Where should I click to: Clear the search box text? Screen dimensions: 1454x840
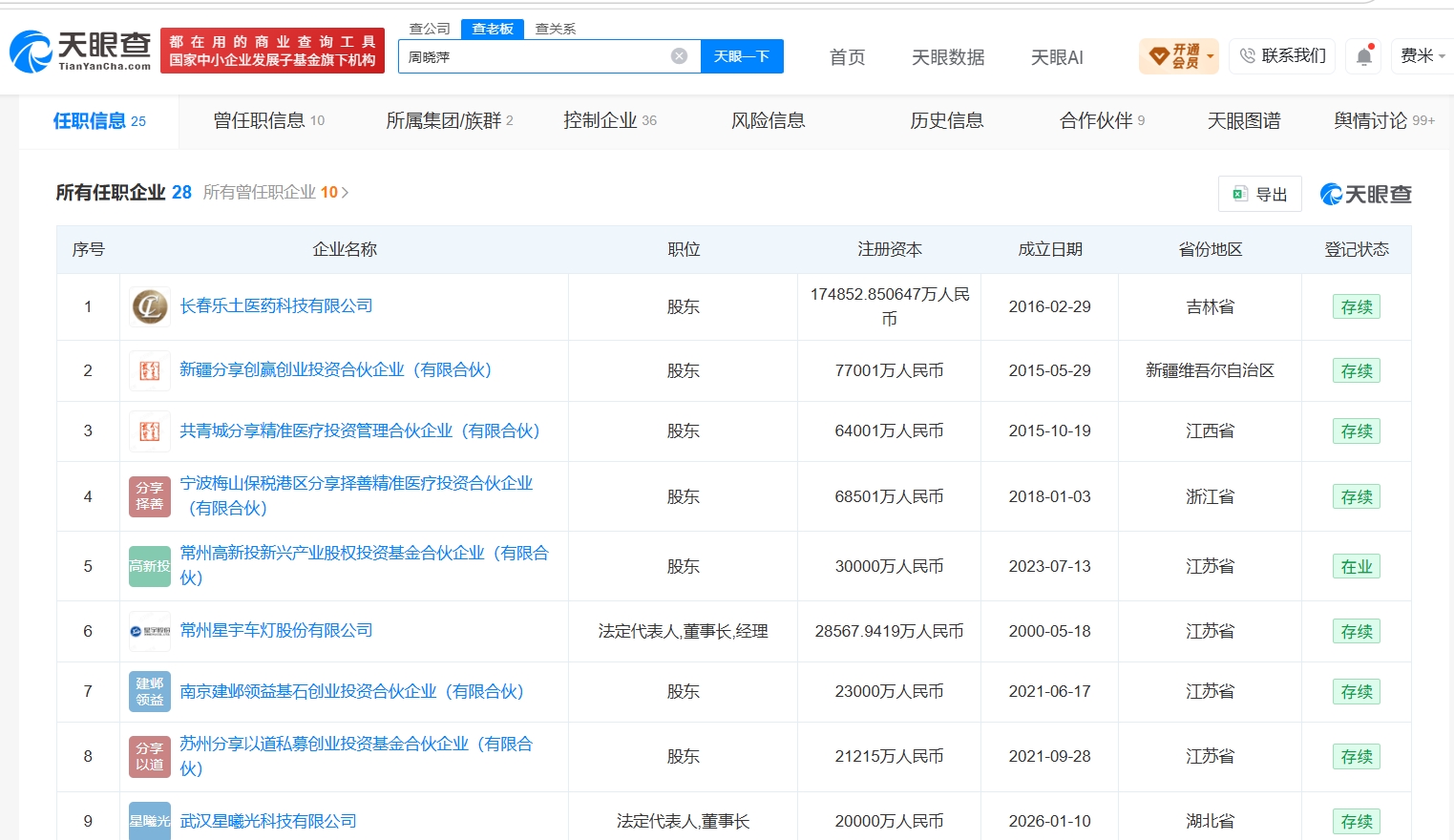680,56
